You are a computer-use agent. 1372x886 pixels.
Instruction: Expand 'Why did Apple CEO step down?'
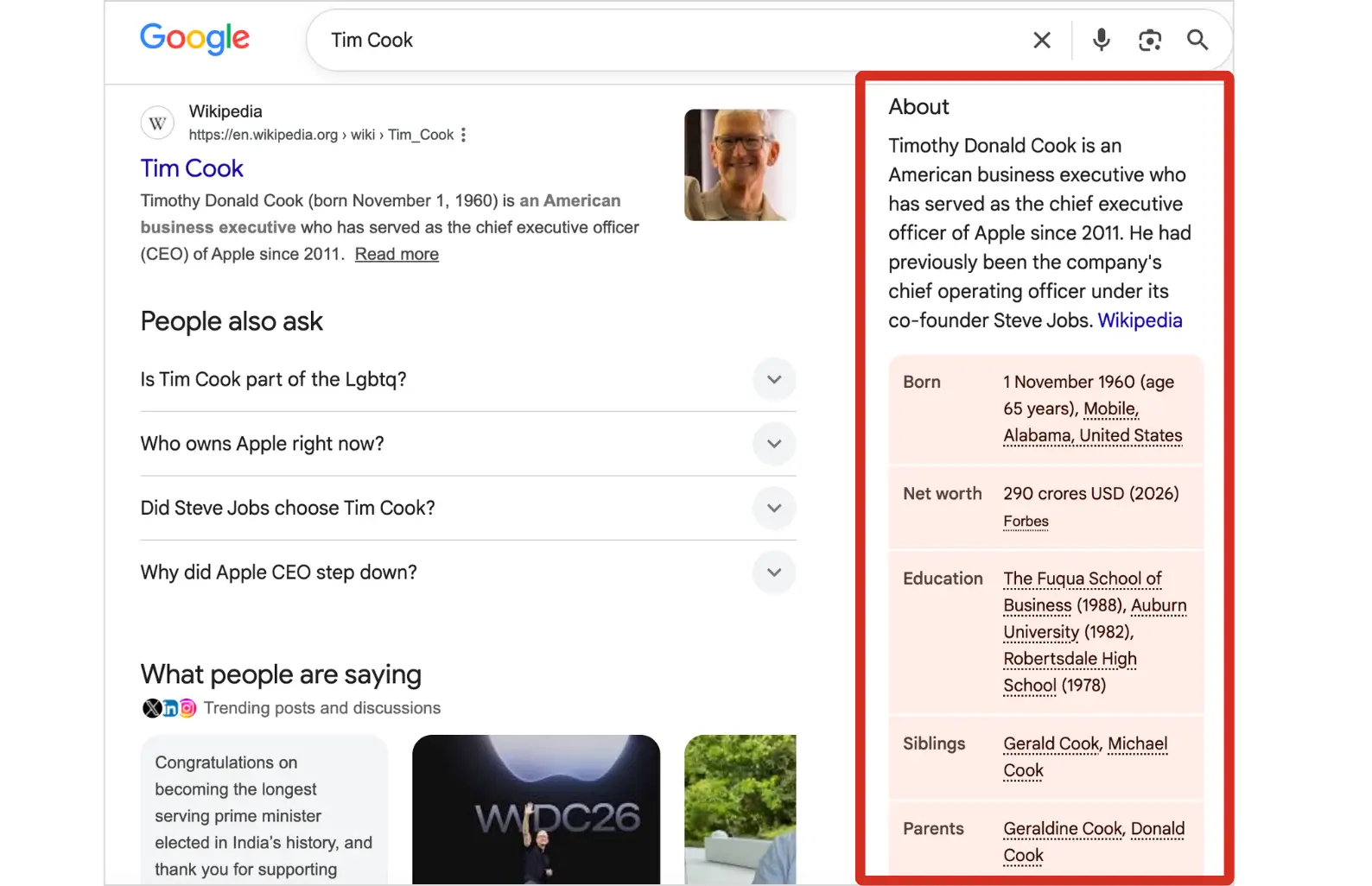(x=467, y=573)
